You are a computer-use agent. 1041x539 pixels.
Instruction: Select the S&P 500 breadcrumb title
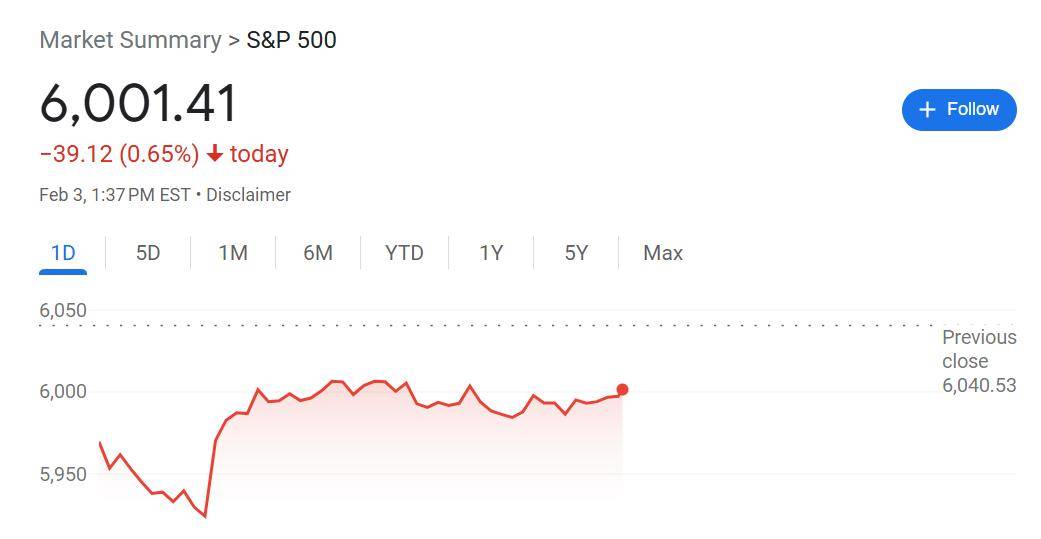coord(291,40)
